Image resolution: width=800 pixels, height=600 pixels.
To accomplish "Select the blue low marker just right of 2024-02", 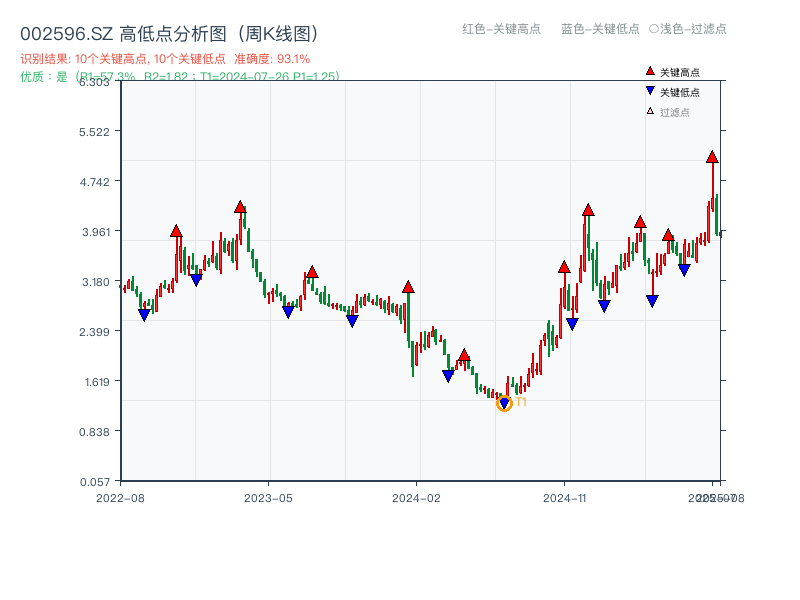I will [448, 376].
